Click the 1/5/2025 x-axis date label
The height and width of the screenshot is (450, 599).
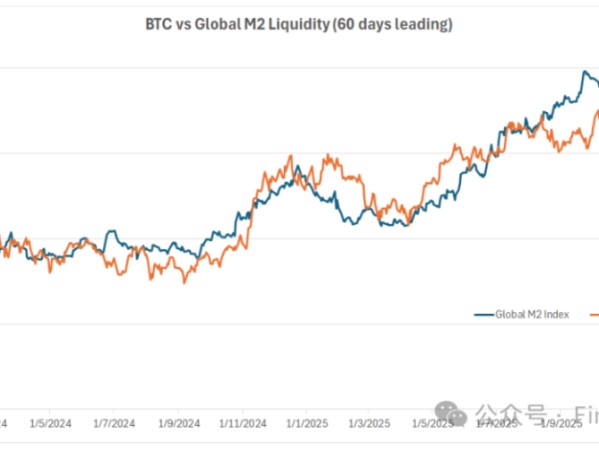pyautogui.click(x=433, y=423)
